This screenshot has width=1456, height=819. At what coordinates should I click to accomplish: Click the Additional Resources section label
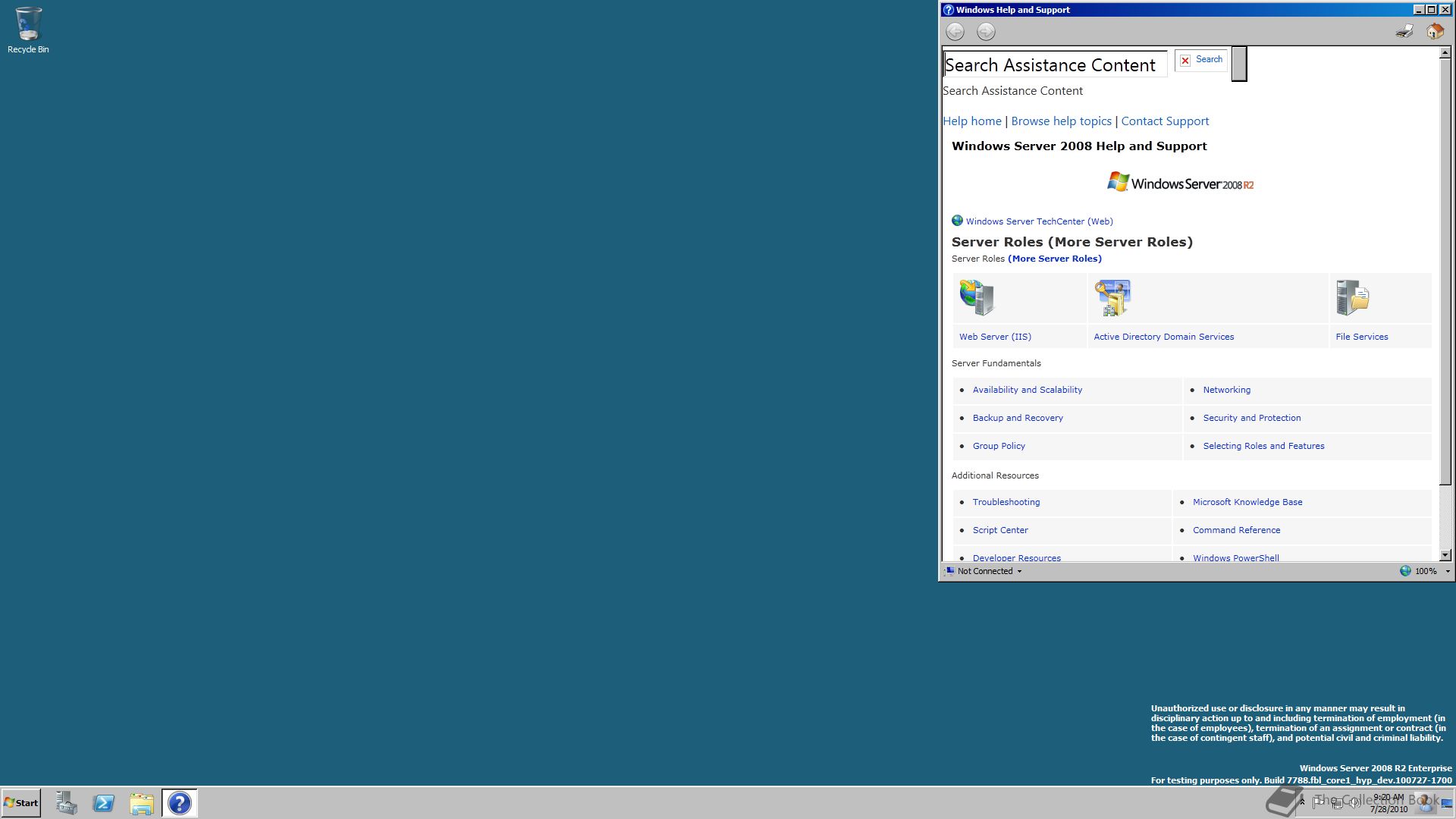pyautogui.click(x=995, y=475)
